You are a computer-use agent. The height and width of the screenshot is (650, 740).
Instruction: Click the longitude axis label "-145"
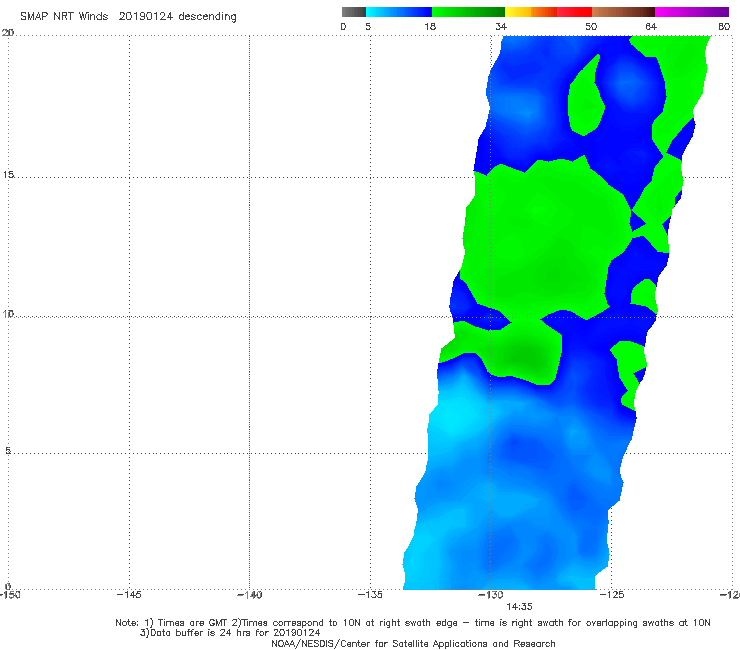point(129,595)
